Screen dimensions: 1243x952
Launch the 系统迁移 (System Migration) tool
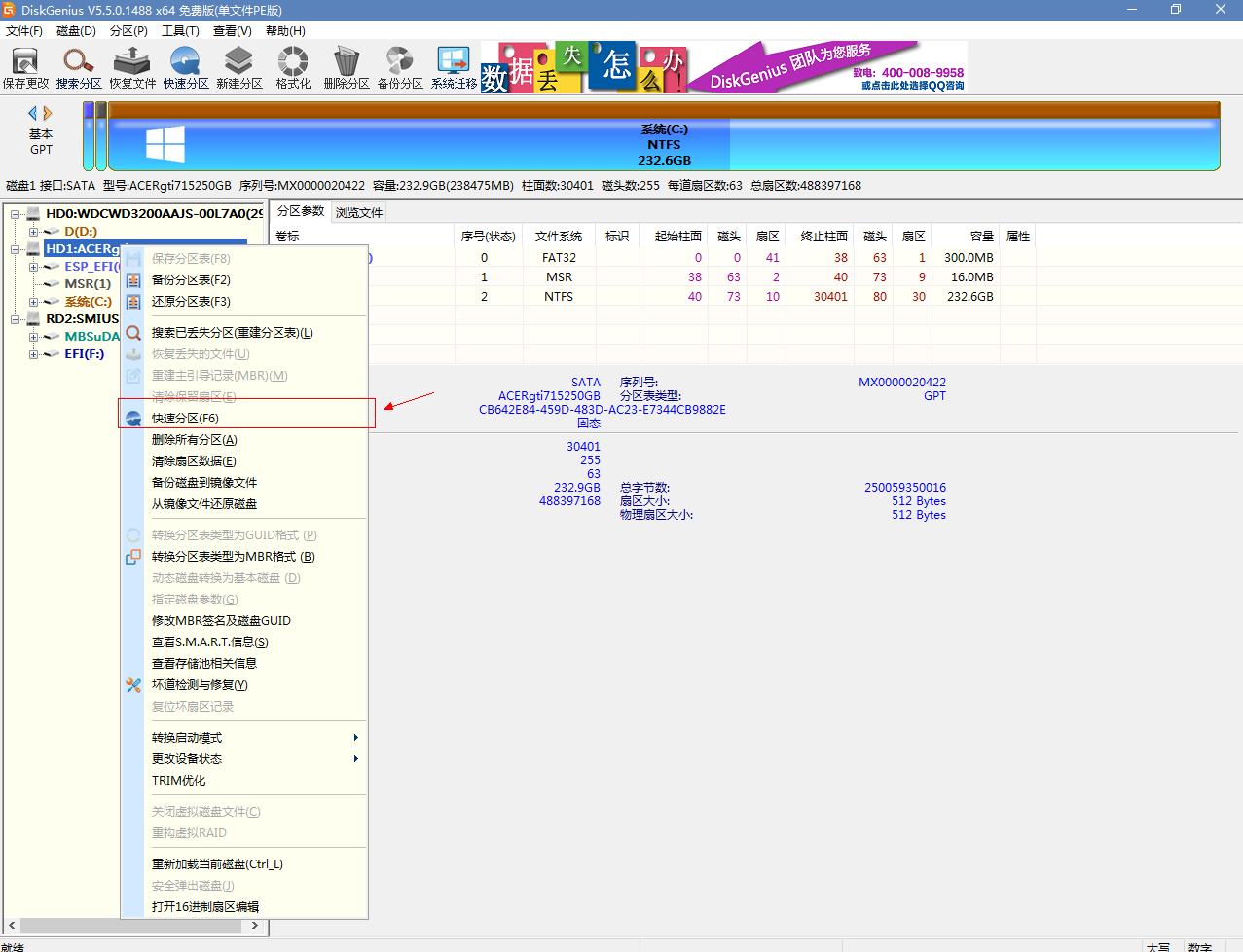point(454,67)
